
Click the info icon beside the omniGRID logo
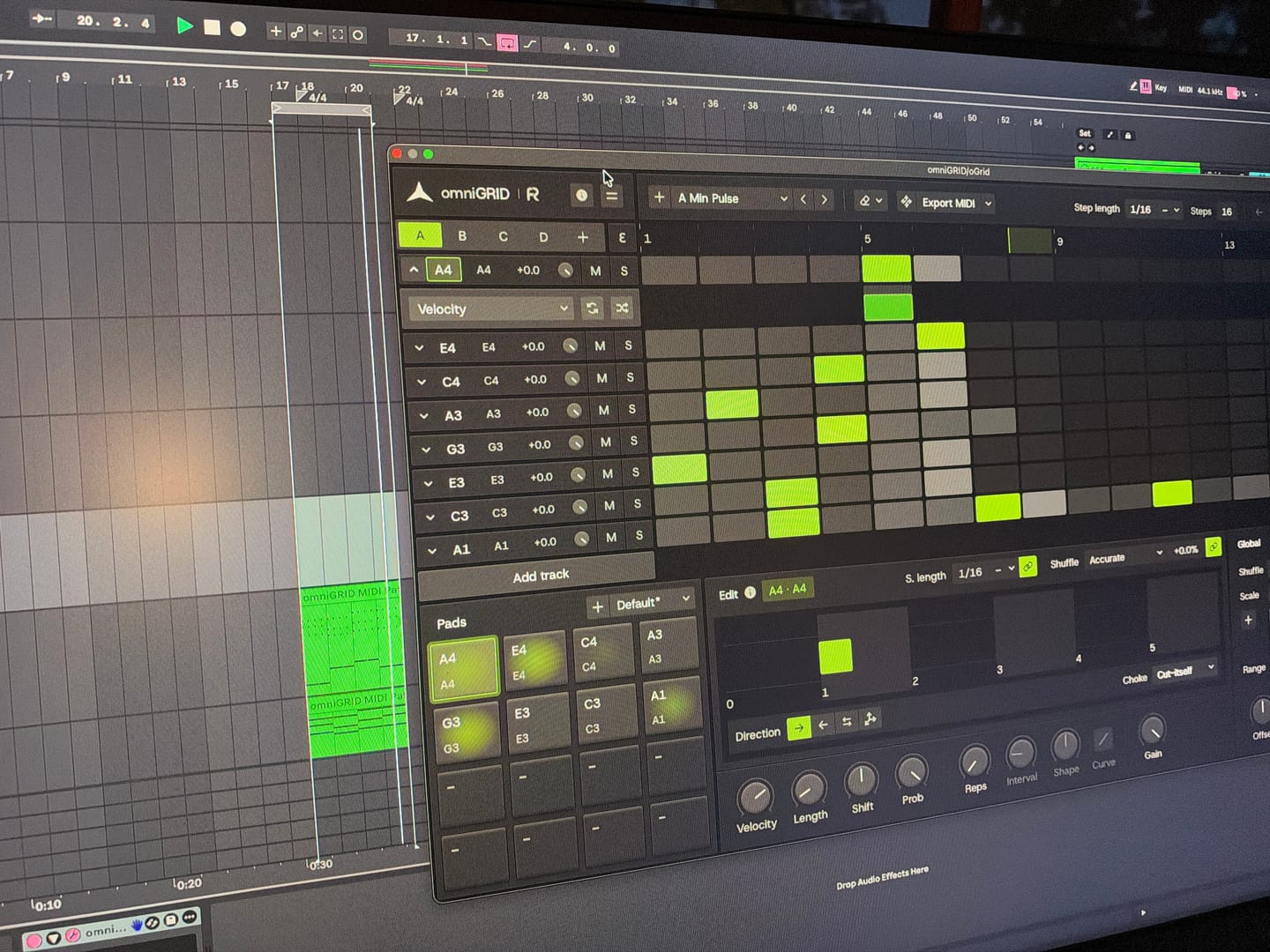[x=581, y=195]
